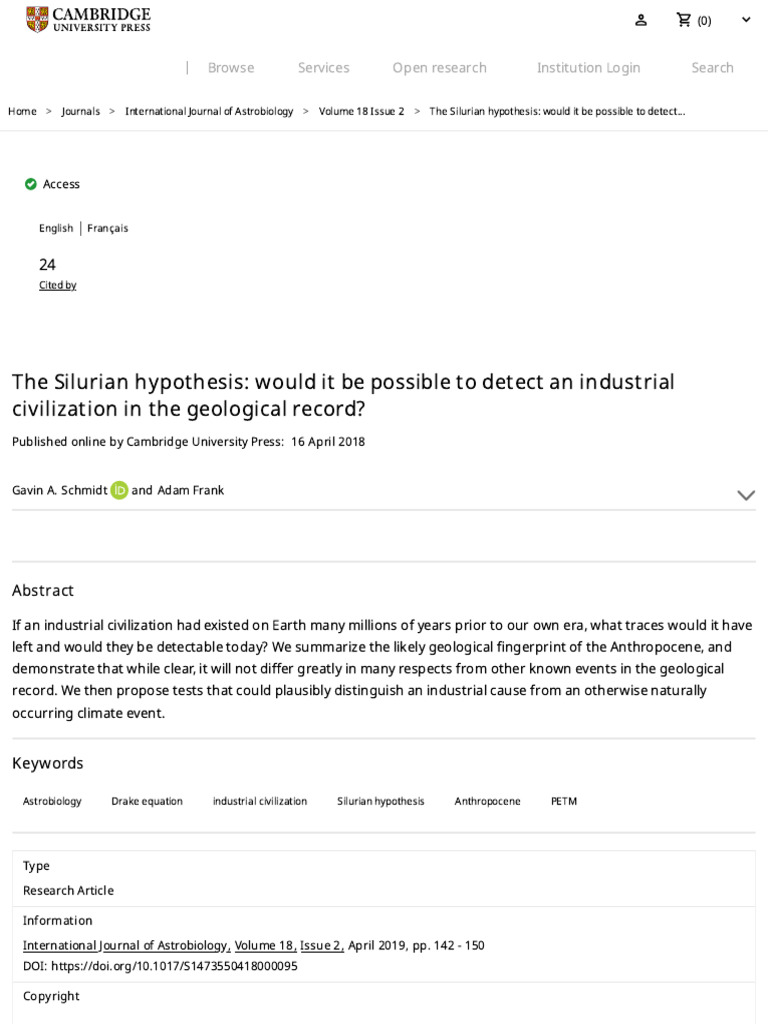Click the ORCID icon beside Gavin A. Schmidt
This screenshot has width=768, height=1024.
click(x=119, y=490)
